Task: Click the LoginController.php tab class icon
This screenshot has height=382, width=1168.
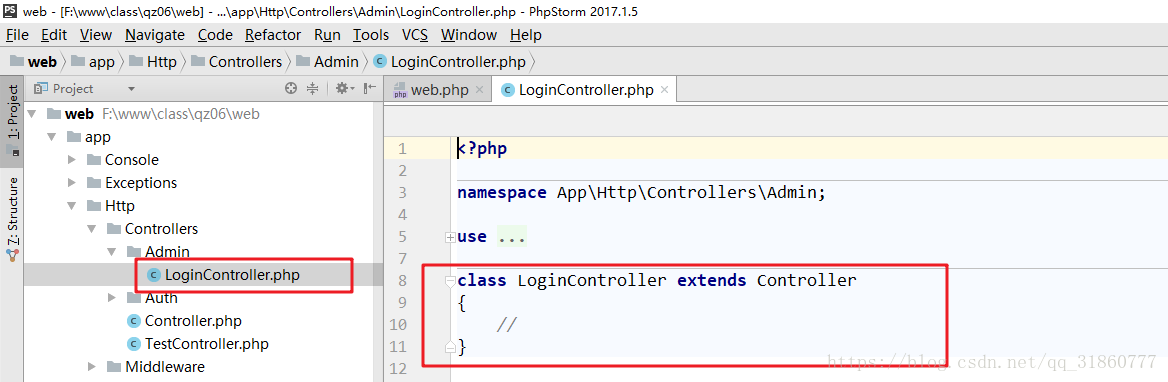Action: click(508, 90)
